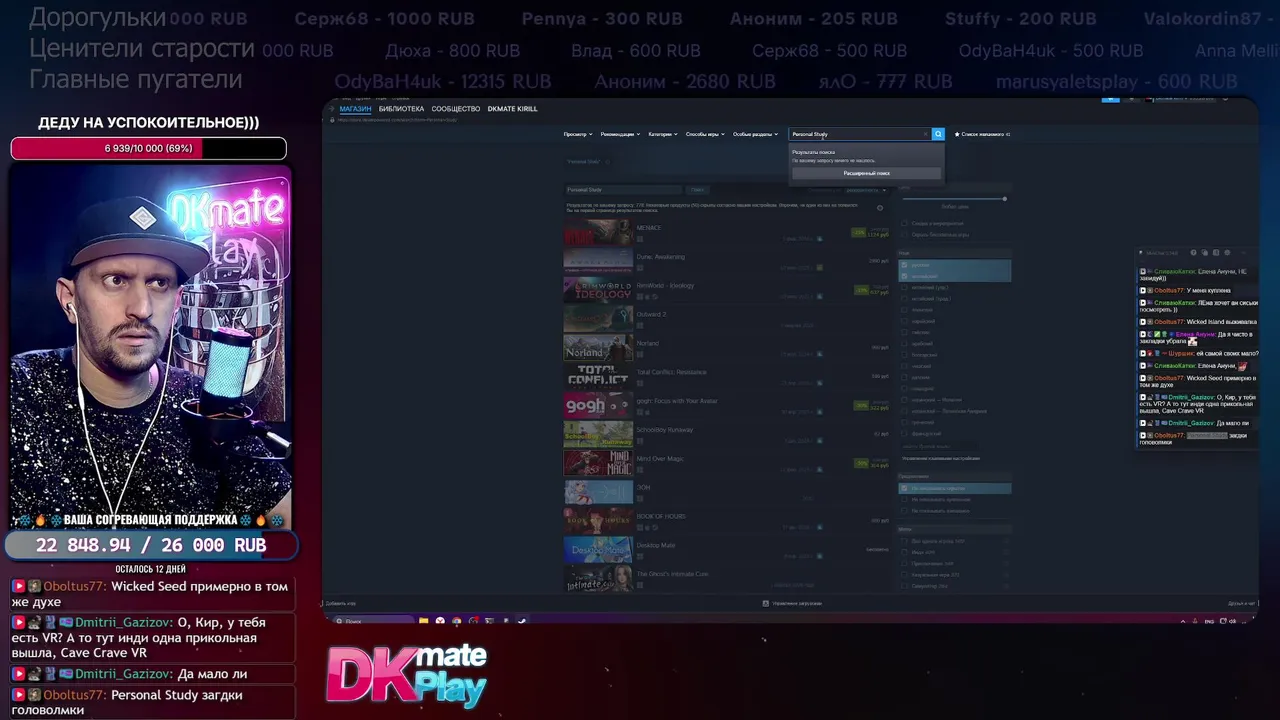The height and width of the screenshot is (720, 1280).
Task: Collapse the Предпочтения filter section header
Action: click(x=955, y=476)
